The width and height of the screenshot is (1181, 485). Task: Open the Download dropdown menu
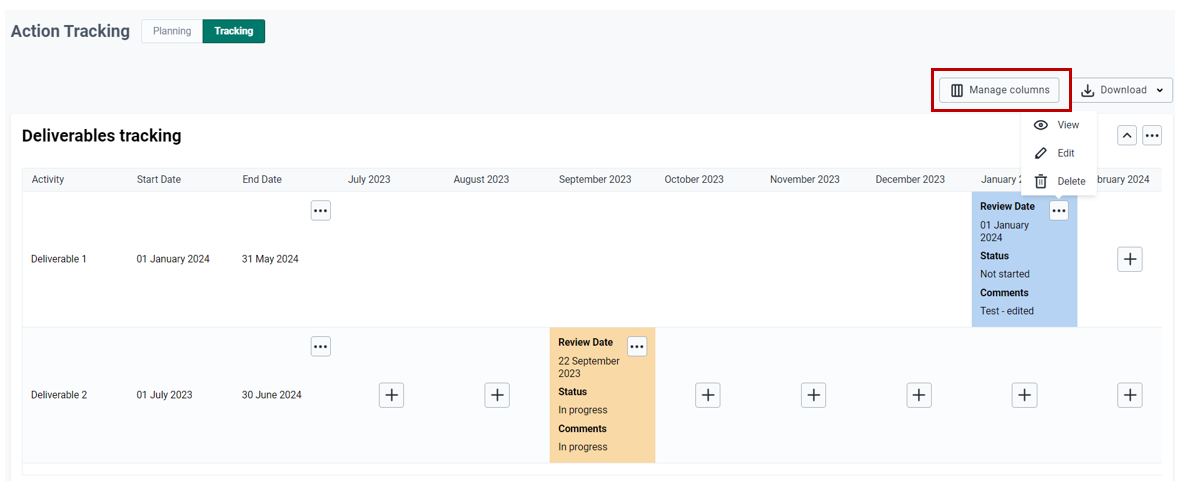(1121, 90)
